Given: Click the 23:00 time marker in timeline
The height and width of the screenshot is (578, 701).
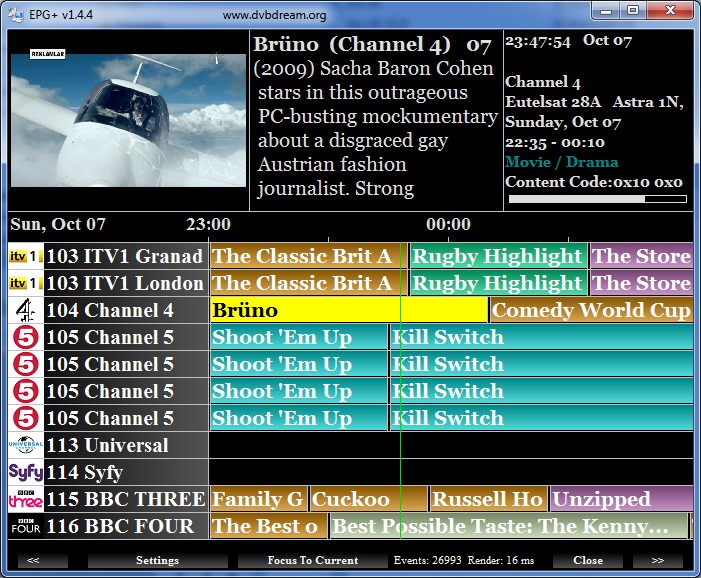Looking at the screenshot, I should [x=208, y=224].
